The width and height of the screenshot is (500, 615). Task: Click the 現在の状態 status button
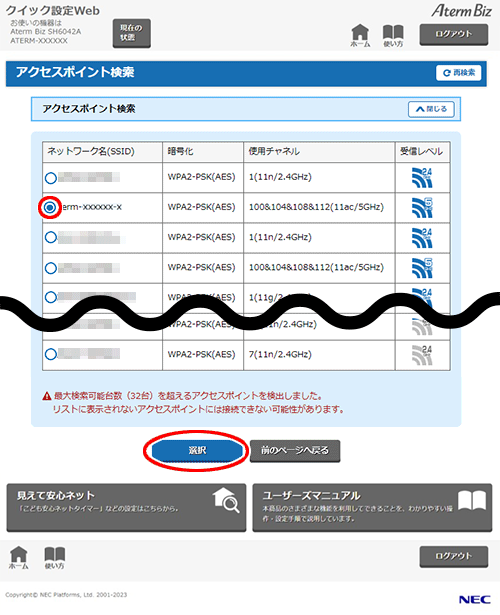pos(132,33)
